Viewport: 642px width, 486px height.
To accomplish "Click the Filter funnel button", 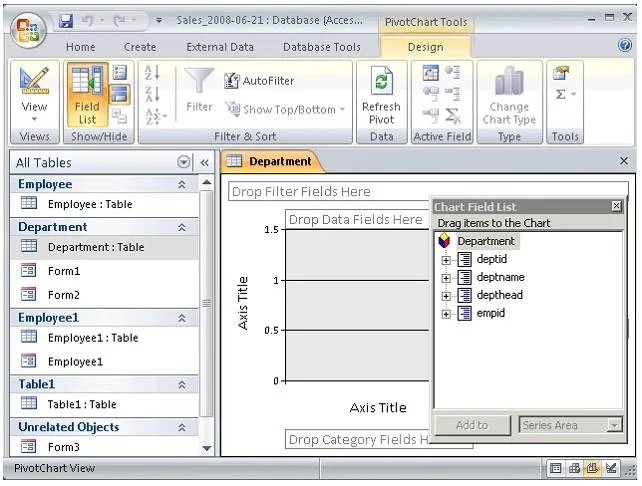I will tap(199, 90).
